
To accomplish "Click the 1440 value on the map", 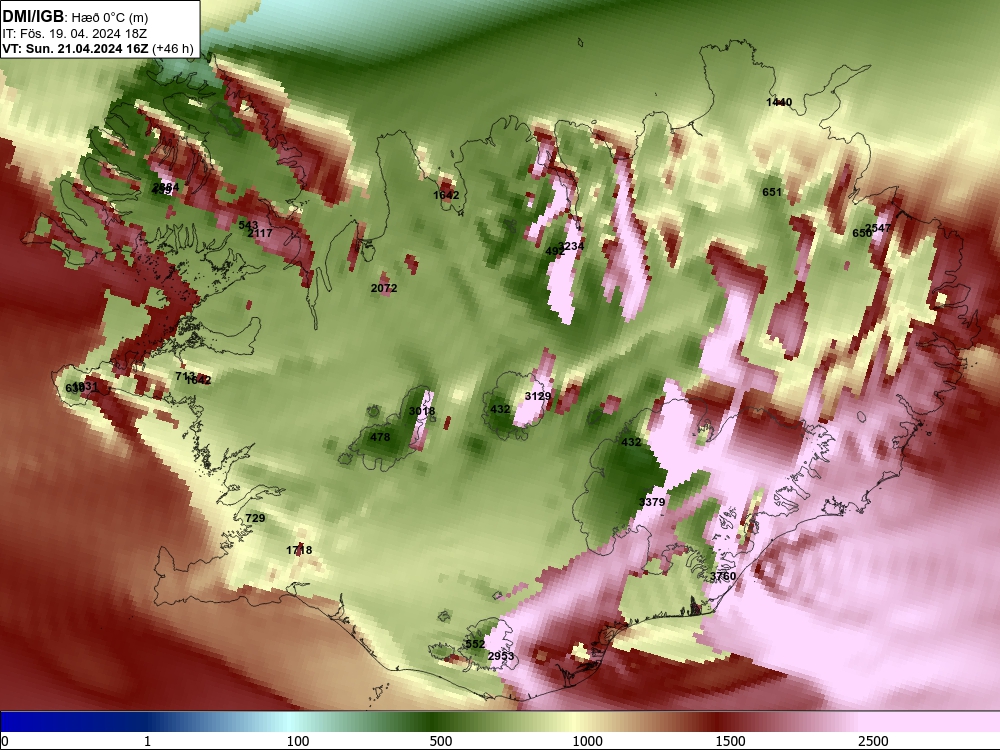I will click(779, 102).
